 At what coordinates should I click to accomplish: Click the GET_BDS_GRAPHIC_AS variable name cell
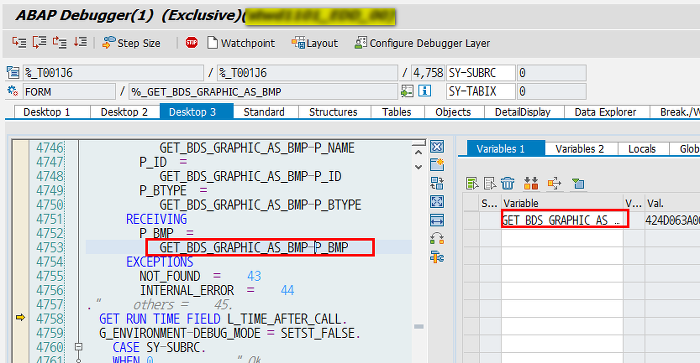(x=562, y=220)
